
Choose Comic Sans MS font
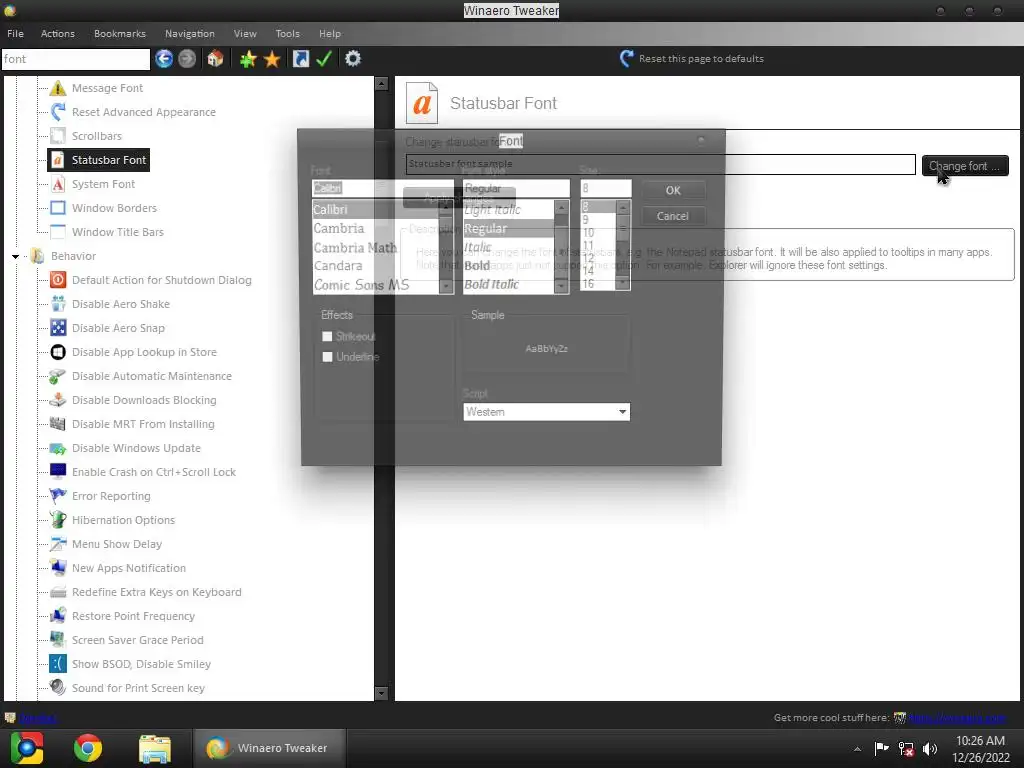click(x=361, y=285)
